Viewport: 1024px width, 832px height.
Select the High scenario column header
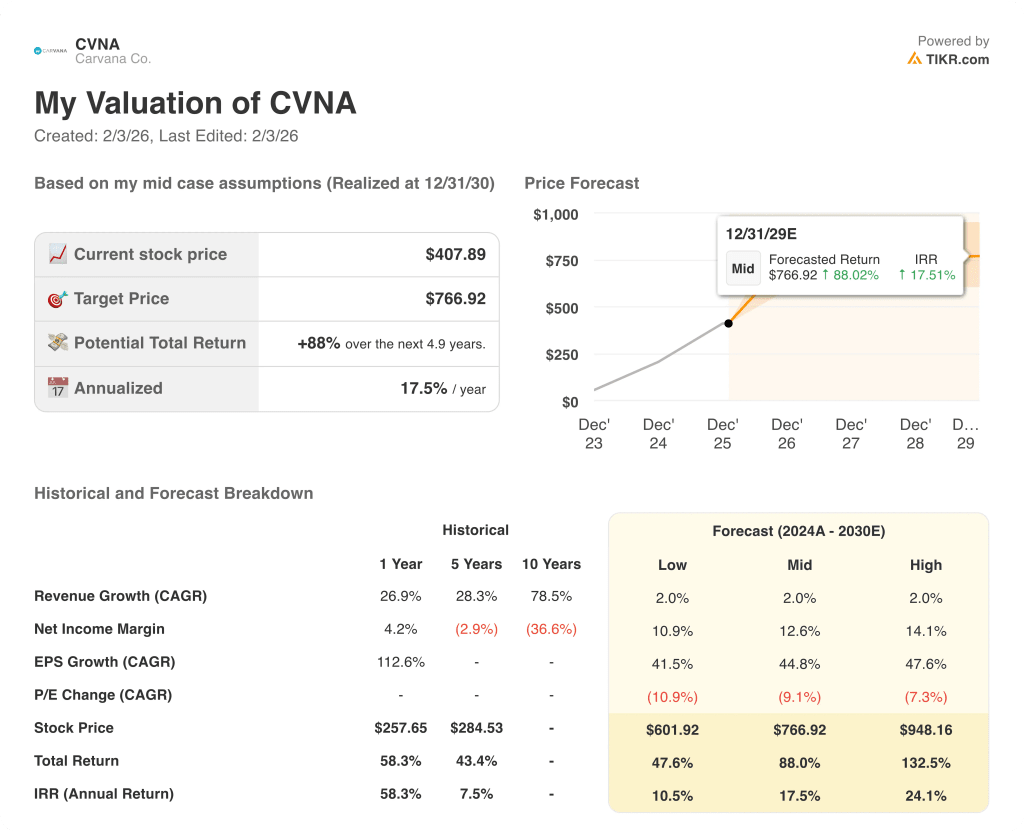tap(925, 565)
